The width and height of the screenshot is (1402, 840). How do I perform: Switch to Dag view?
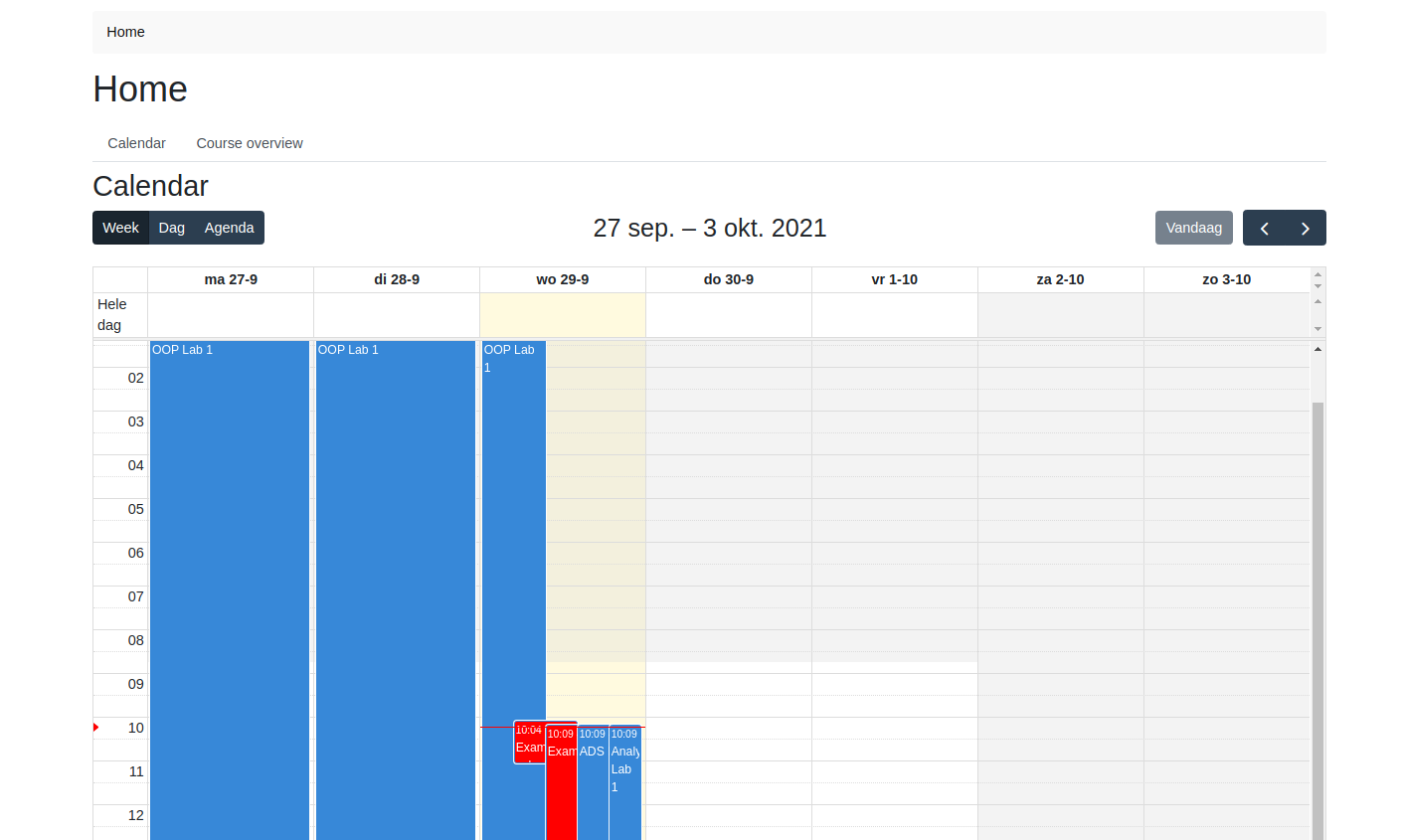[172, 228]
